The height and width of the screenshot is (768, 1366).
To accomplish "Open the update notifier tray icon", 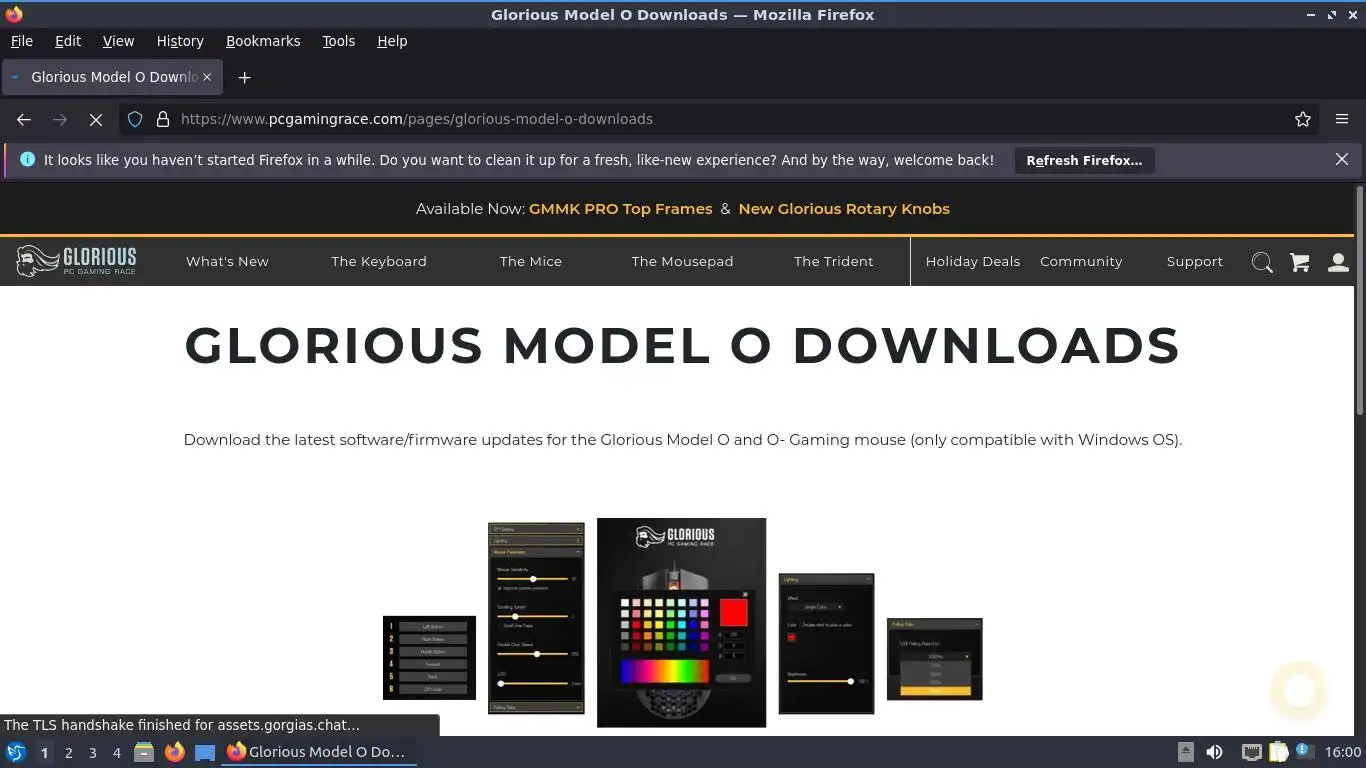I will [1303, 751].
